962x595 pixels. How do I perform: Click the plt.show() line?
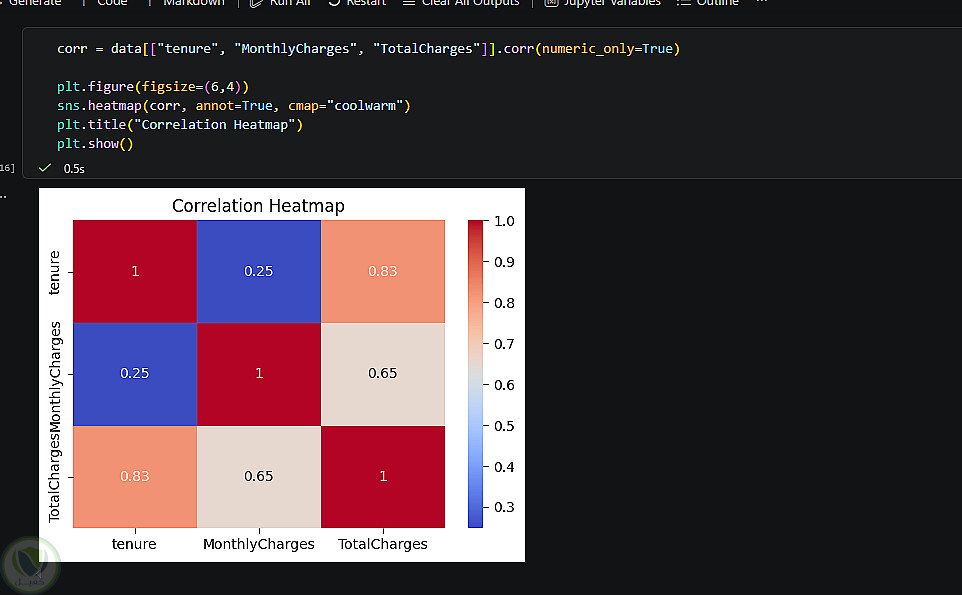(x=95, y=144)
